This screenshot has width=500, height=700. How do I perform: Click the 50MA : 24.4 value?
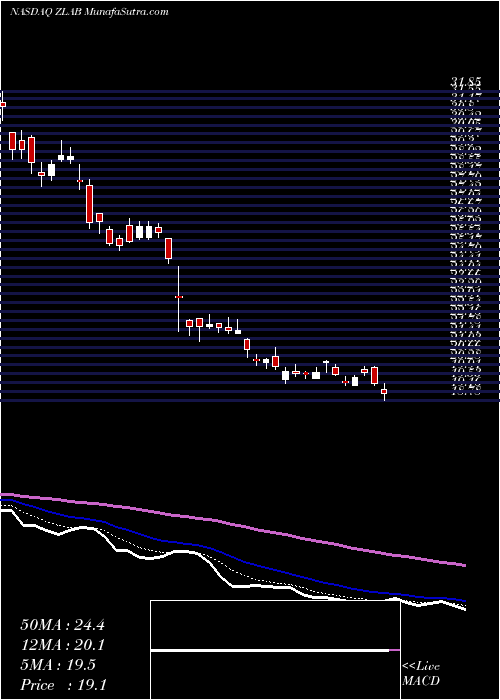pyautogui.click(x=62, y=625)
